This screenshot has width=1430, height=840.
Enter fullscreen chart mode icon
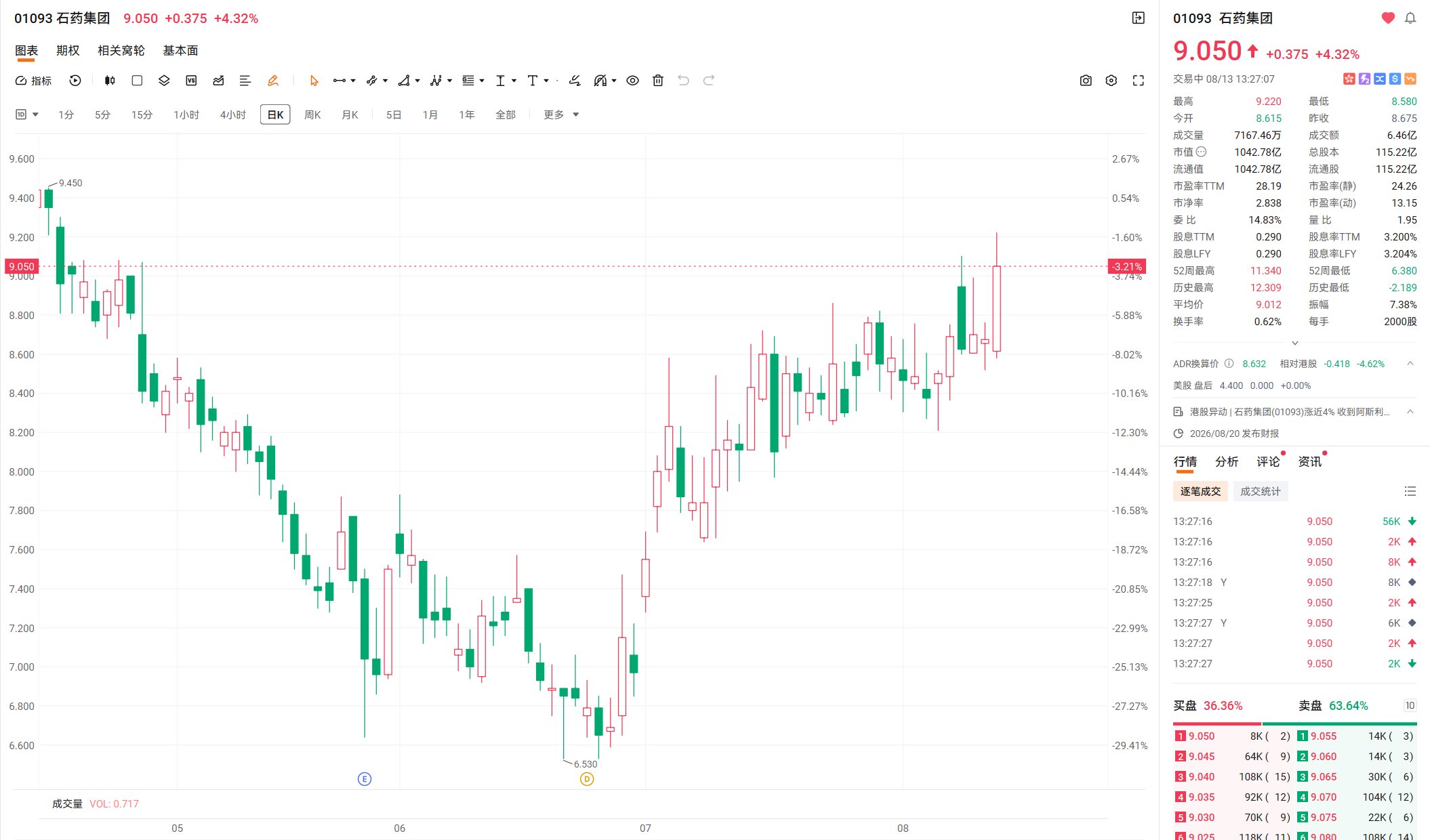(1139, 81)
